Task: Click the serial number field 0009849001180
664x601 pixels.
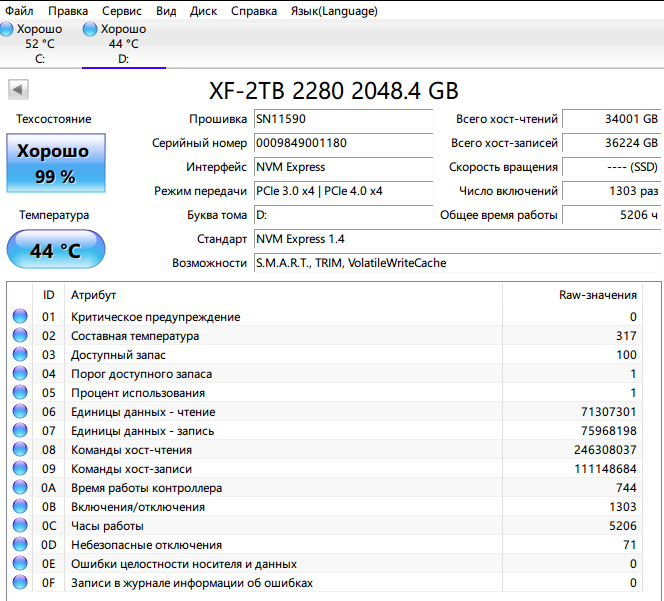Action: coord(343,143)
